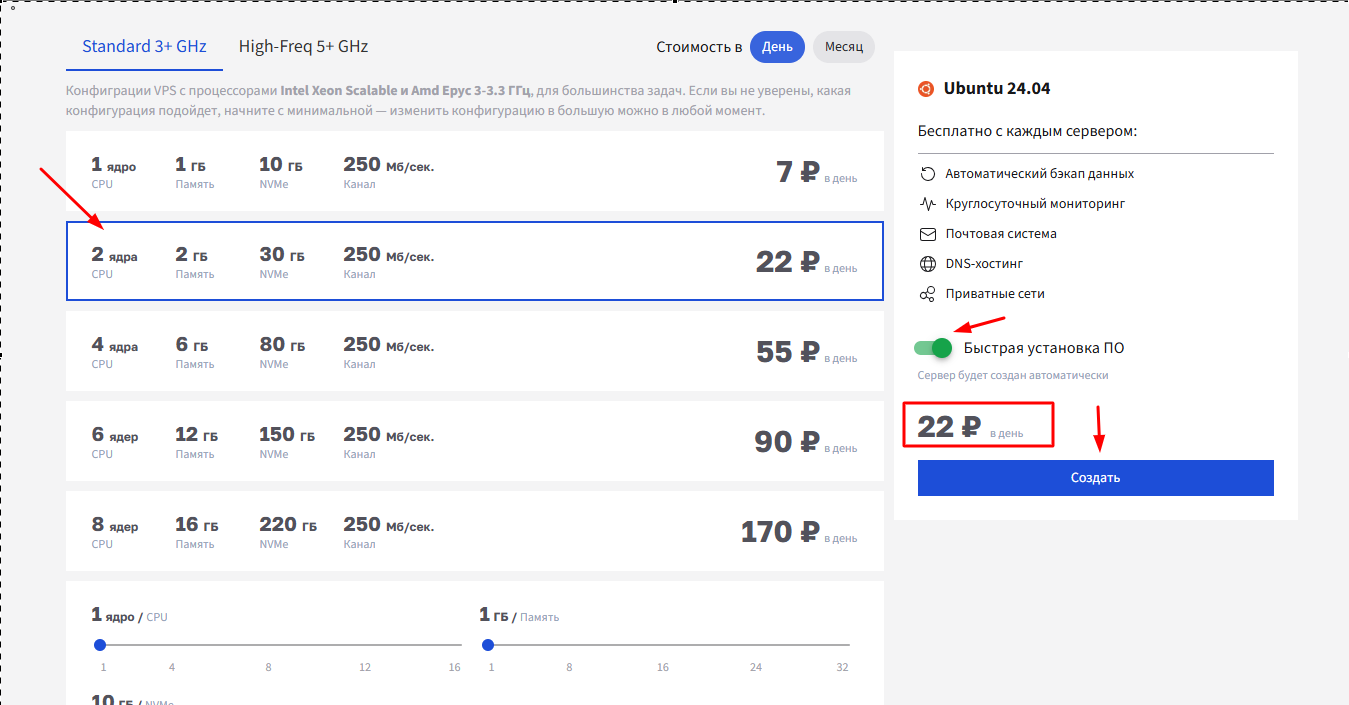Switch to the High-Freq 5+ GHz tab

303,46
